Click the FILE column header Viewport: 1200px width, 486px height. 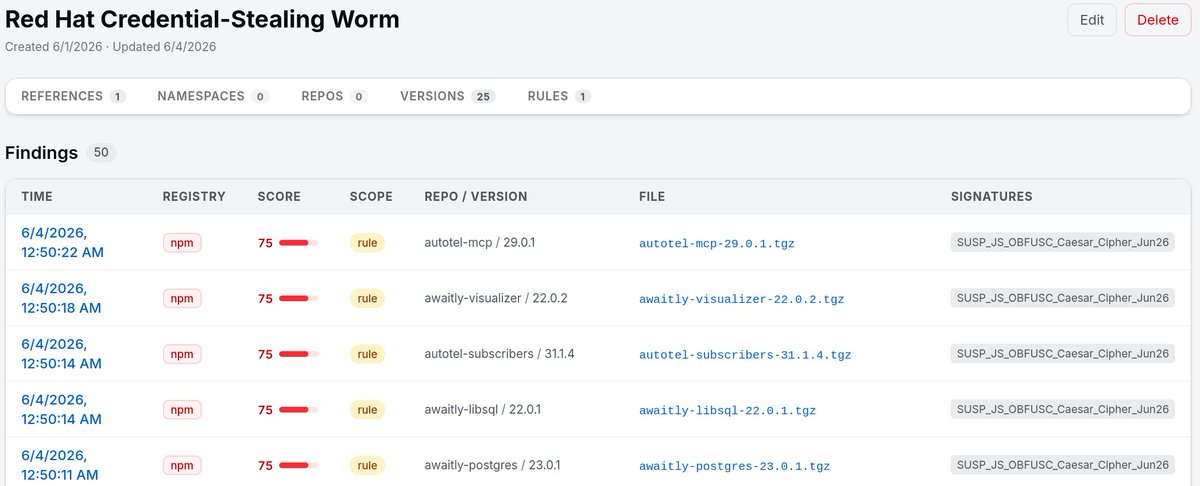coord(652,197)
